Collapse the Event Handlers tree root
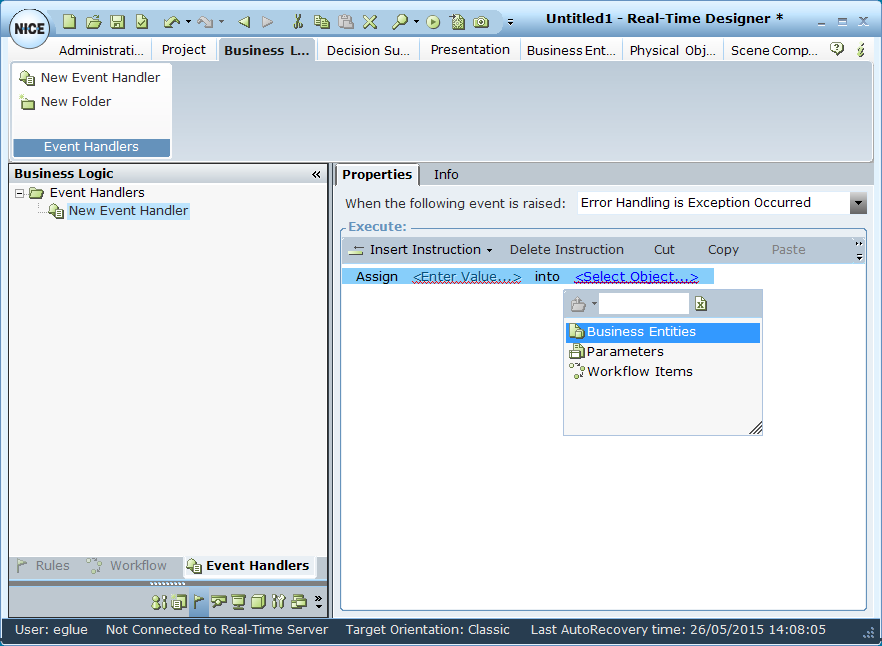Image resolution: width=882 pixels, height=646 pixels. [19, 193]
